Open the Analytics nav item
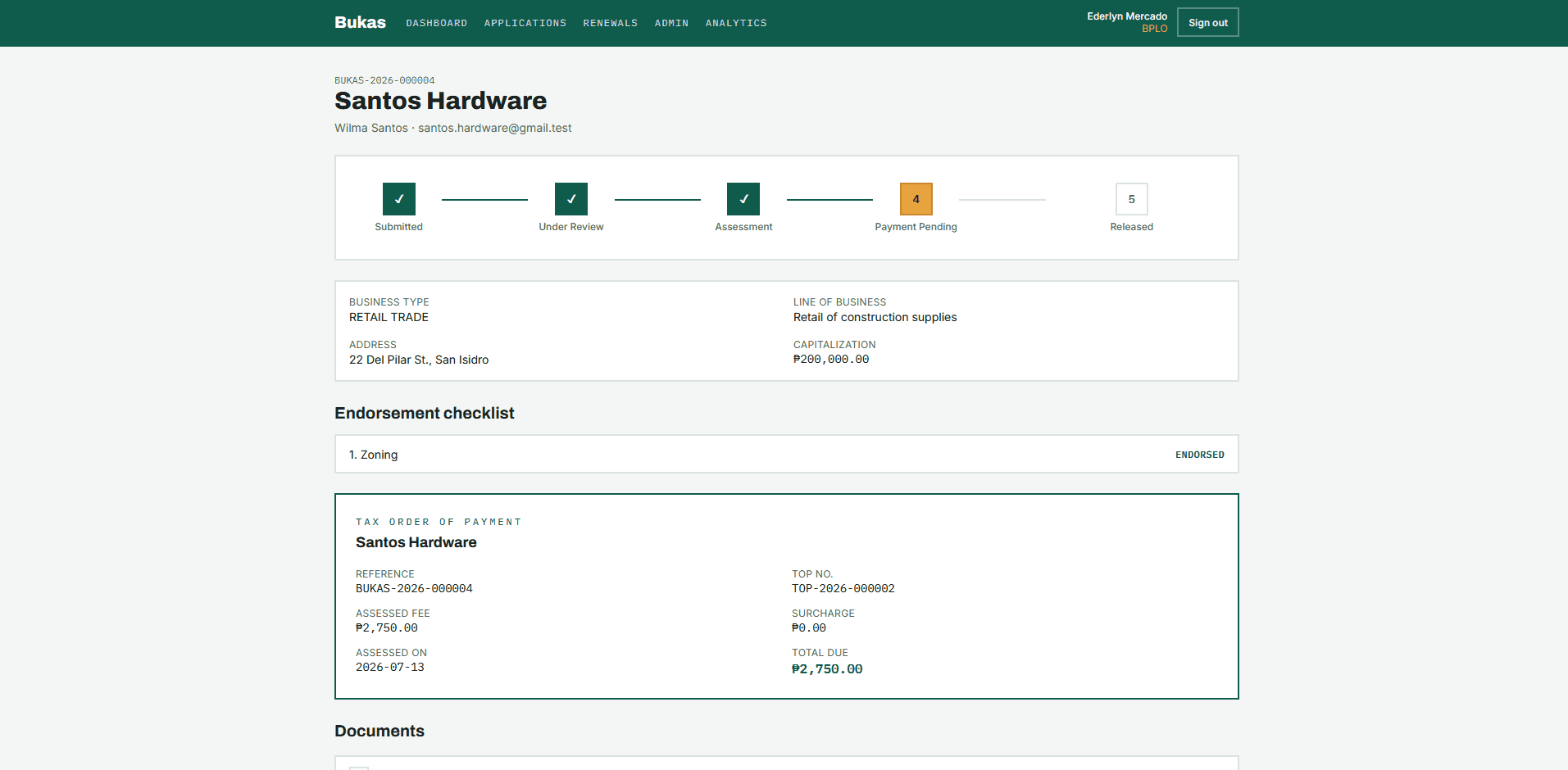1568x770 pixels. (x=736, y=23)
